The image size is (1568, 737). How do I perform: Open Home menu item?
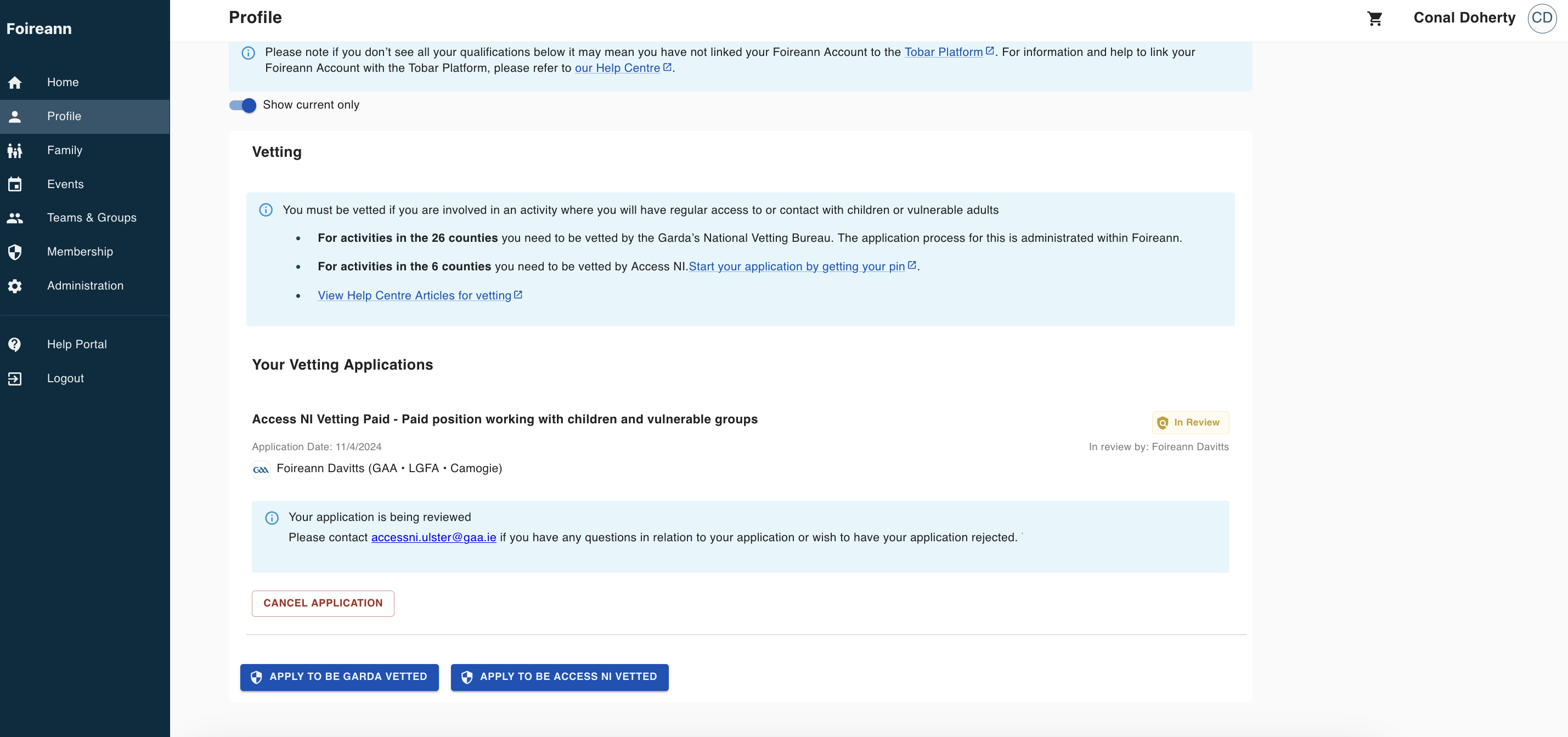click(x=85, y=82)
